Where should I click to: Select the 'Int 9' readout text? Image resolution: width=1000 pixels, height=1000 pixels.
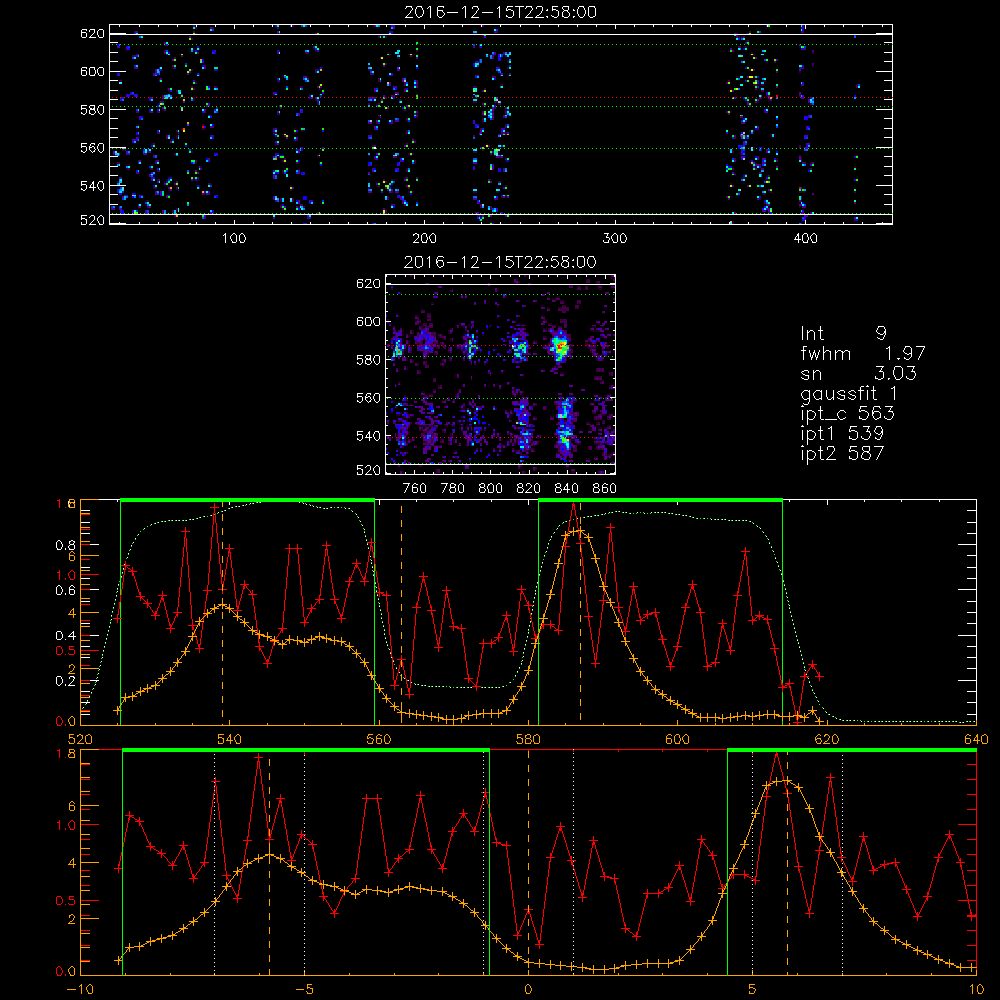843,333
